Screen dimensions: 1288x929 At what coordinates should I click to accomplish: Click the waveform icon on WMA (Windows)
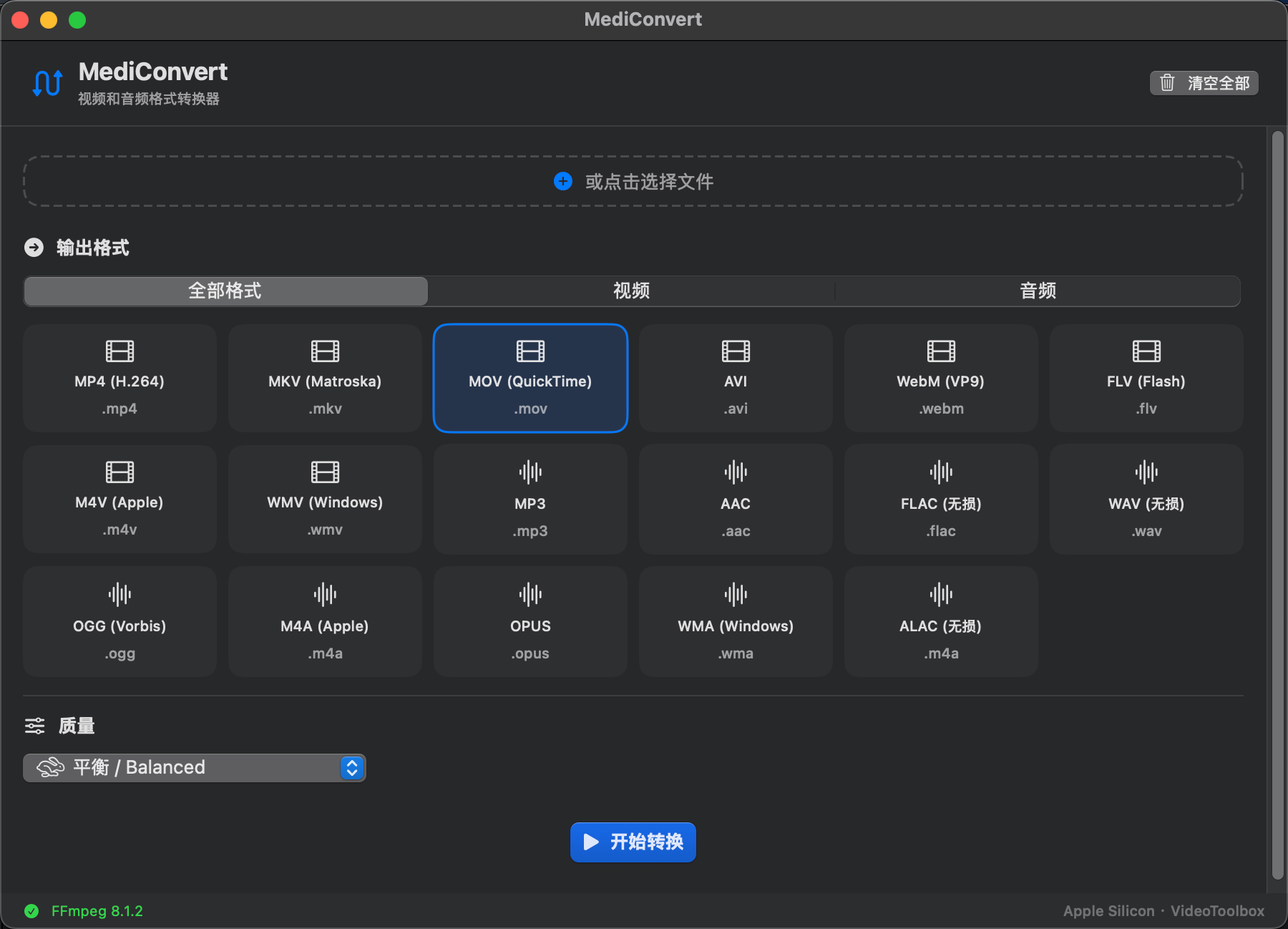pos(736,594)
